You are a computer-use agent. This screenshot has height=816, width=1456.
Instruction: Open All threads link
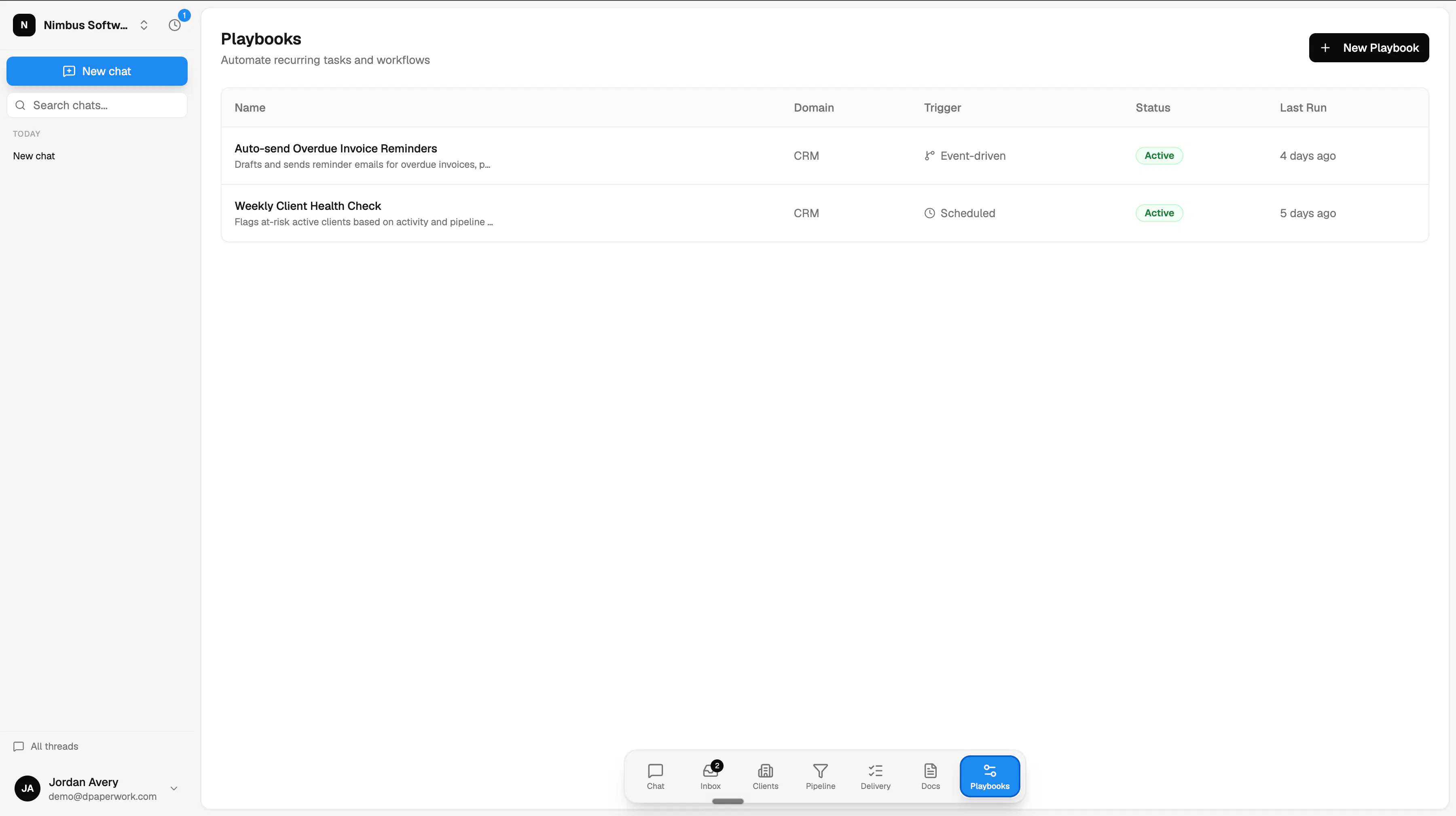pyautogui.click(x=54, y=746)
